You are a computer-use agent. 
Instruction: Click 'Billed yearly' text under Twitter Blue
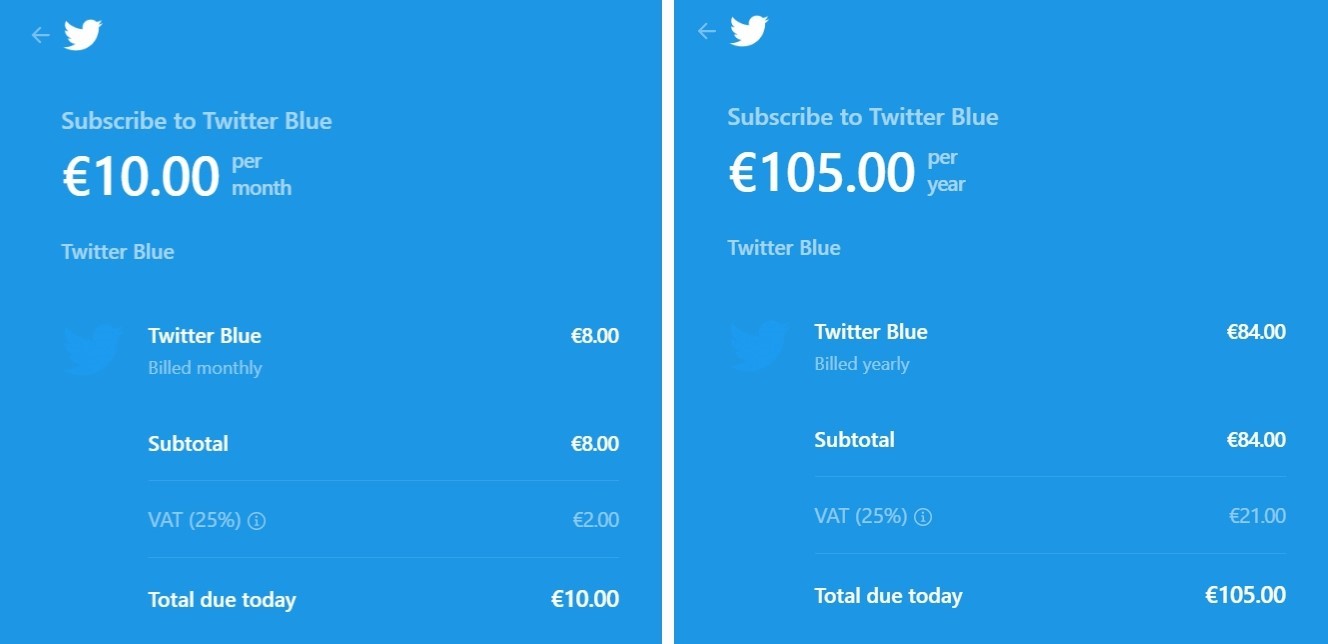coord(862,364)
